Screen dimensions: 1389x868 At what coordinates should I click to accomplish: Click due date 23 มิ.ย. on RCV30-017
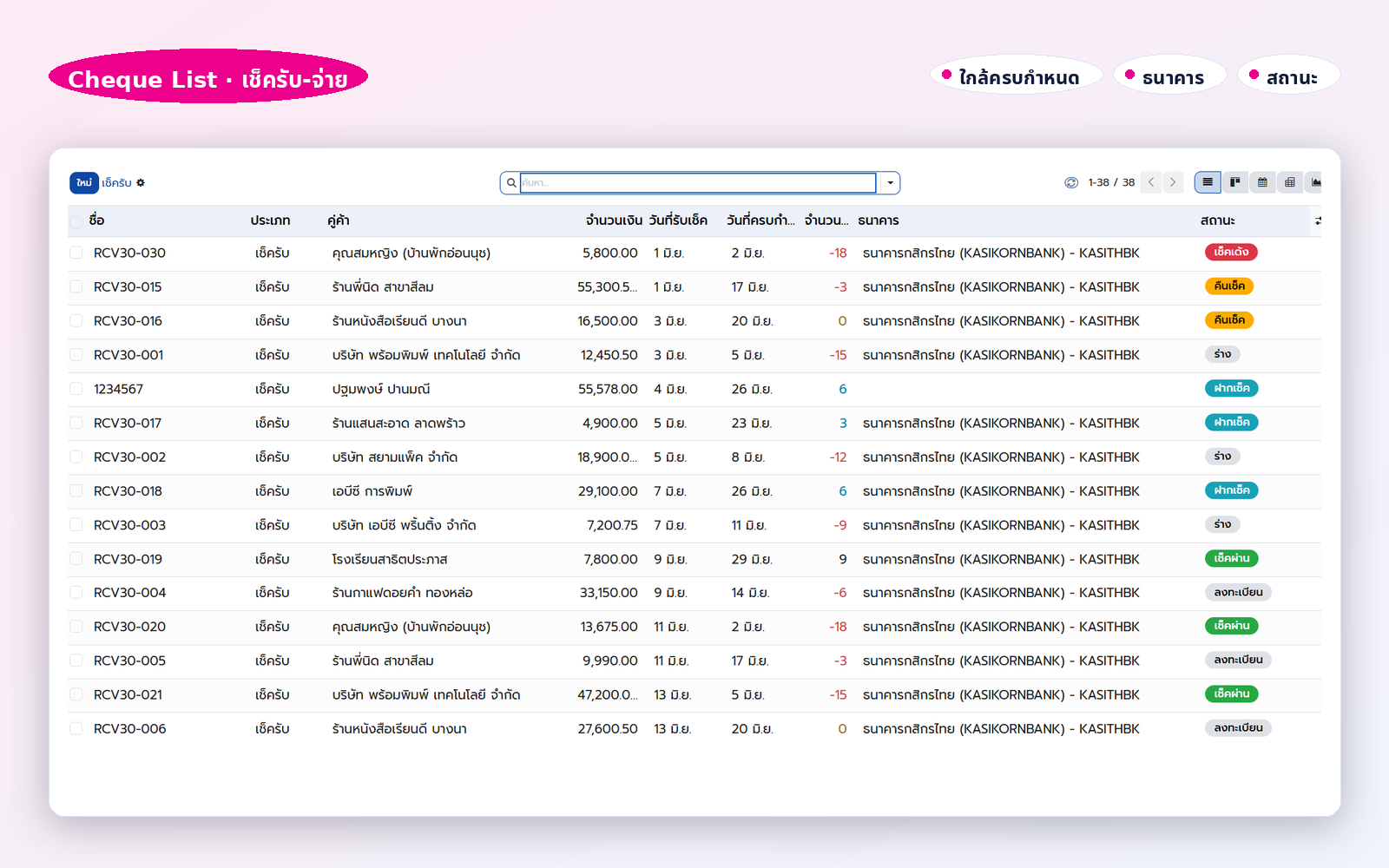click(752, 424)
